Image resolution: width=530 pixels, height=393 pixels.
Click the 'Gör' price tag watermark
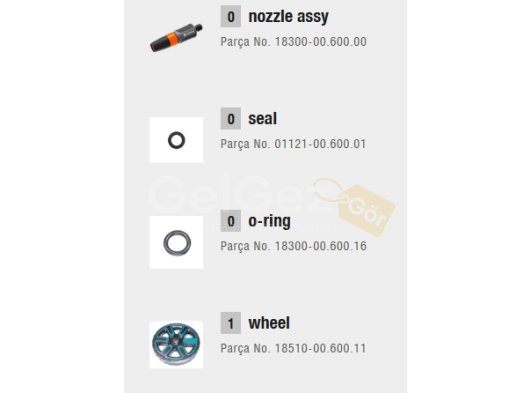coord(367,210)
